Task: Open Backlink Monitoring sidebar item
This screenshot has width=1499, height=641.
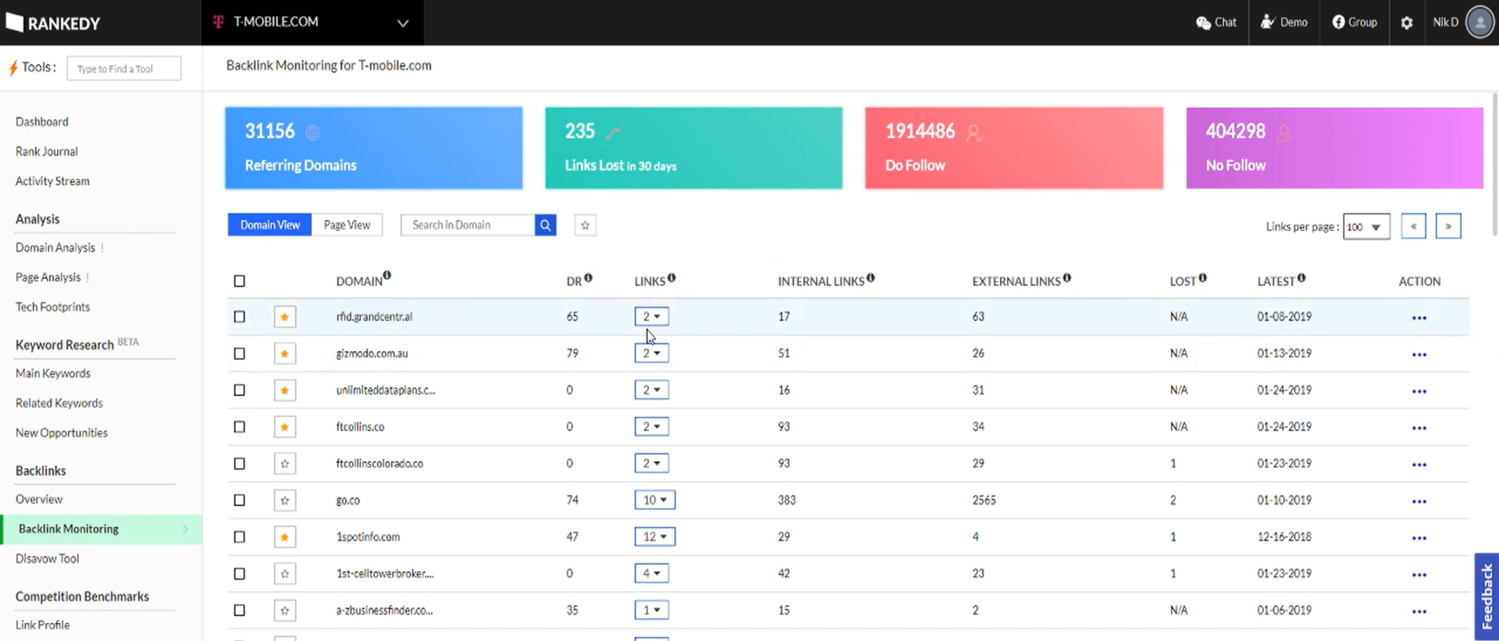Action: (x=101, y=529)
